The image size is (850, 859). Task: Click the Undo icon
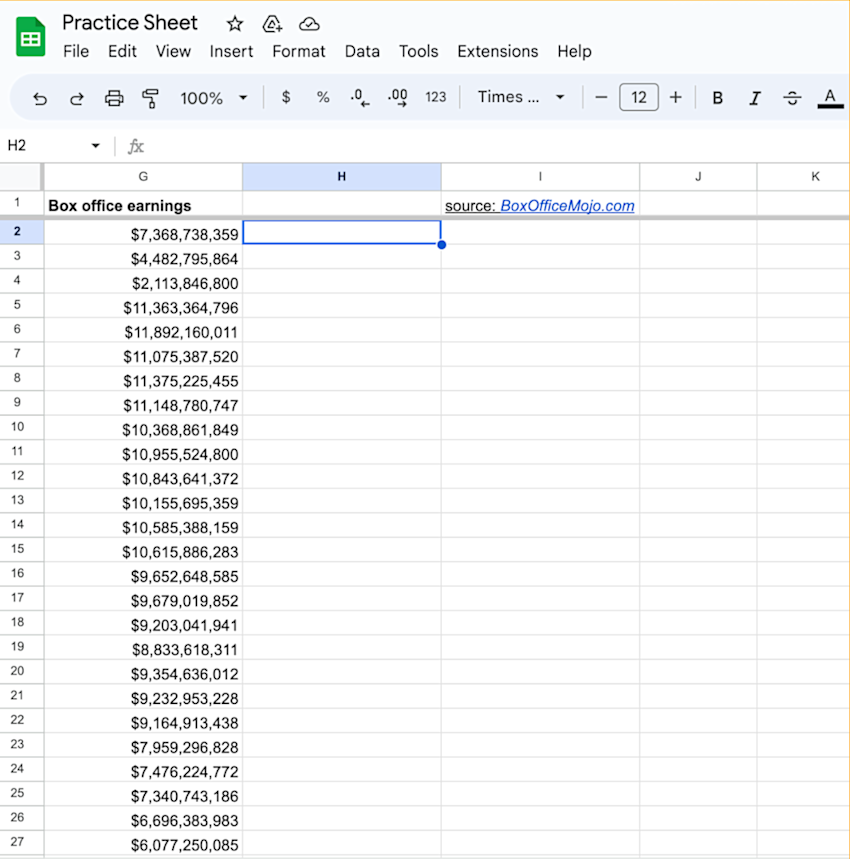coord(40,97)
